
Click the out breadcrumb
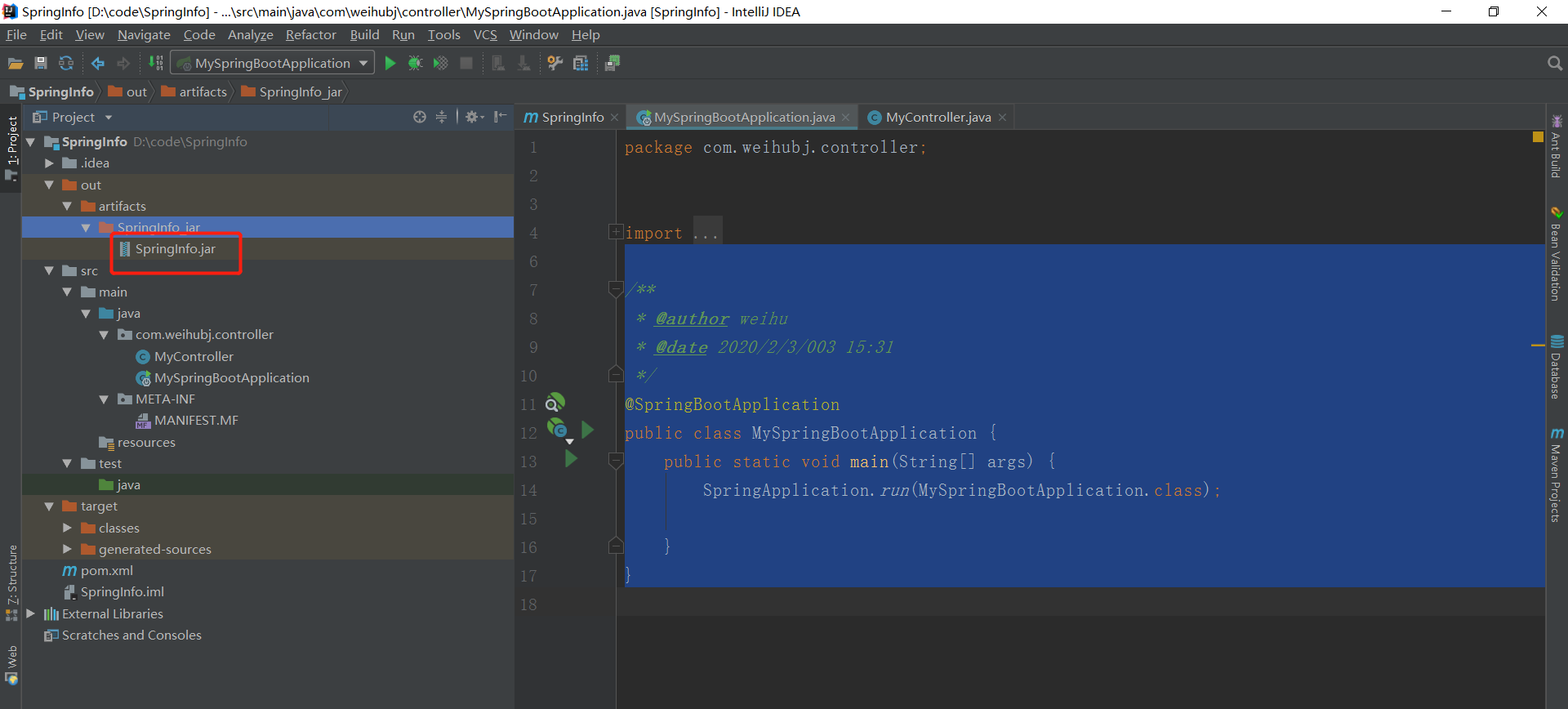click(x=127, y=91)
